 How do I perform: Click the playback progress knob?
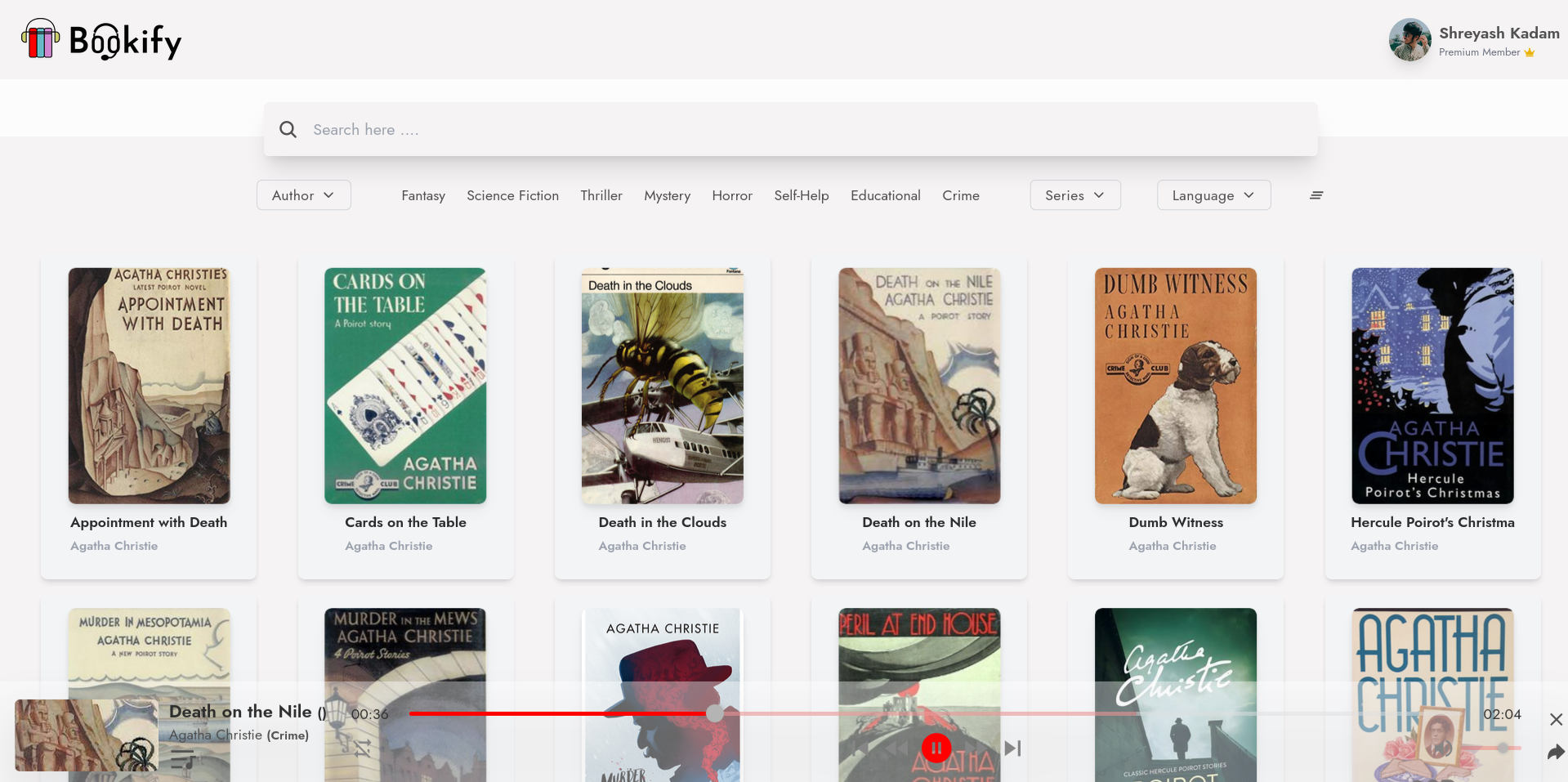(x=715, y=713)
